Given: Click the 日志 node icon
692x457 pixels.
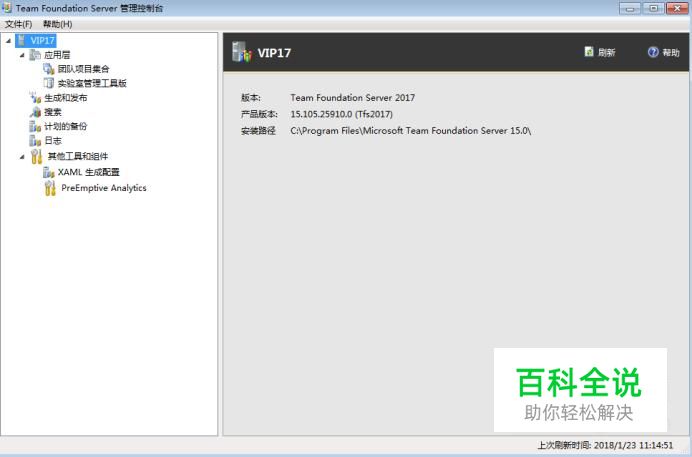Looking at the screenshot, I should coord(35,141).
